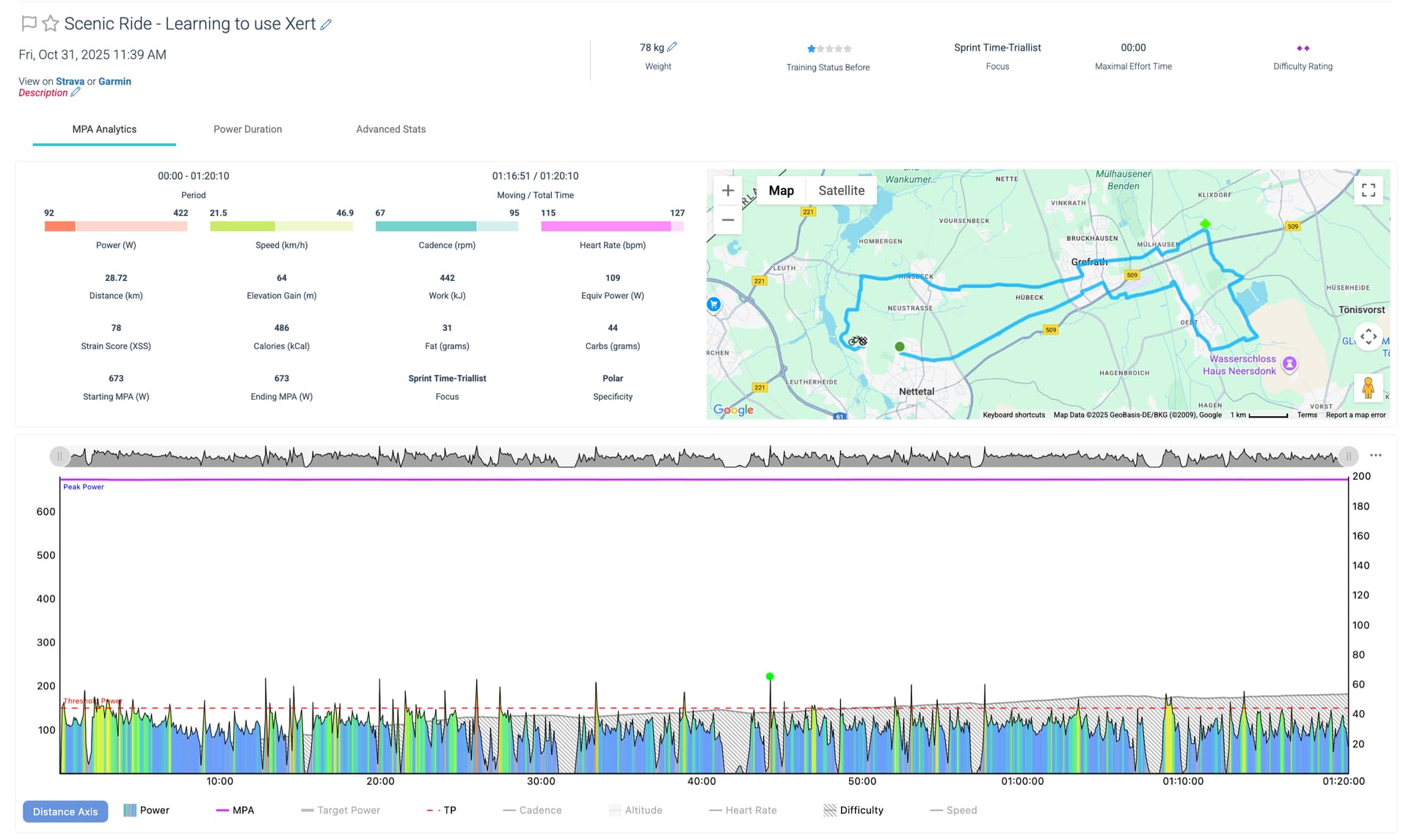
Task: Enter fullscreen map view
Action: click(1368, 191)
